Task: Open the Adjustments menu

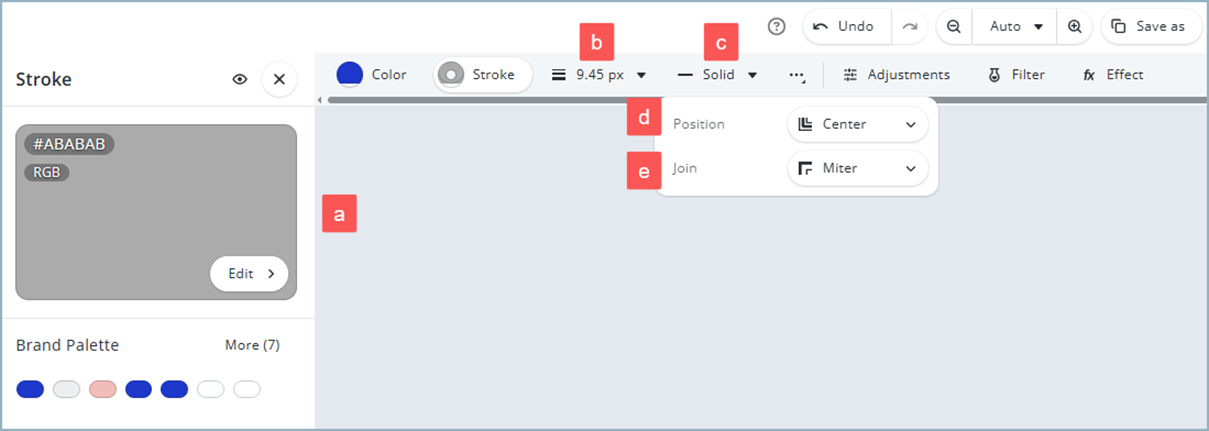Action: coord(896,75)
